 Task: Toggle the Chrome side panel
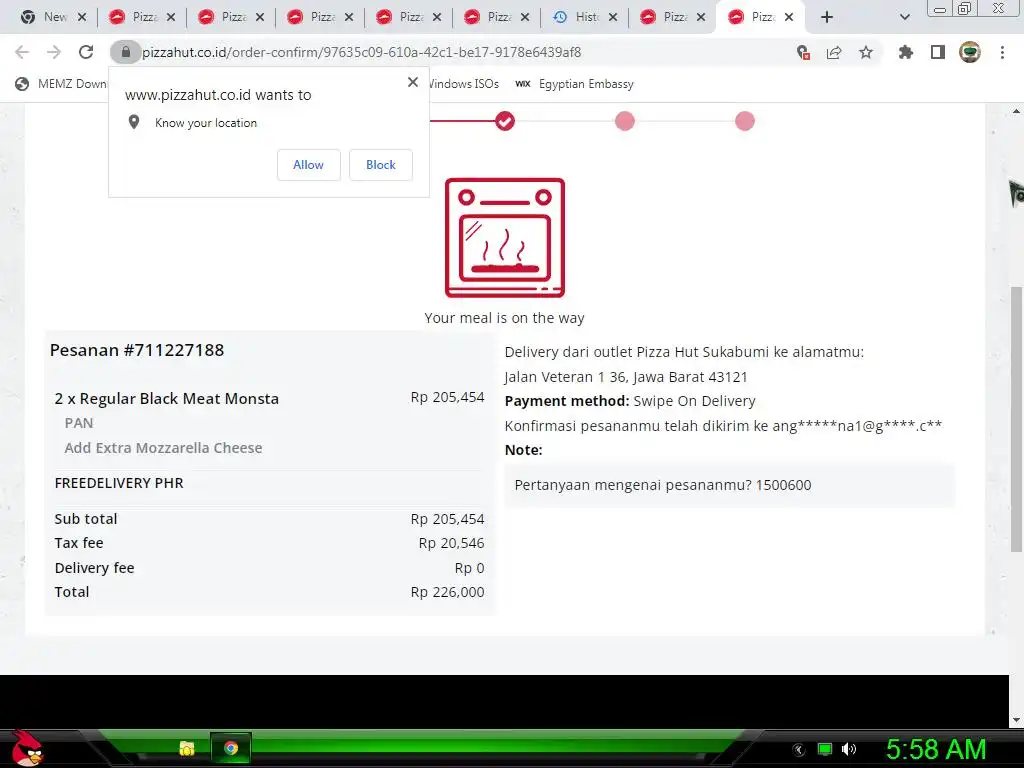pos(938,52)
